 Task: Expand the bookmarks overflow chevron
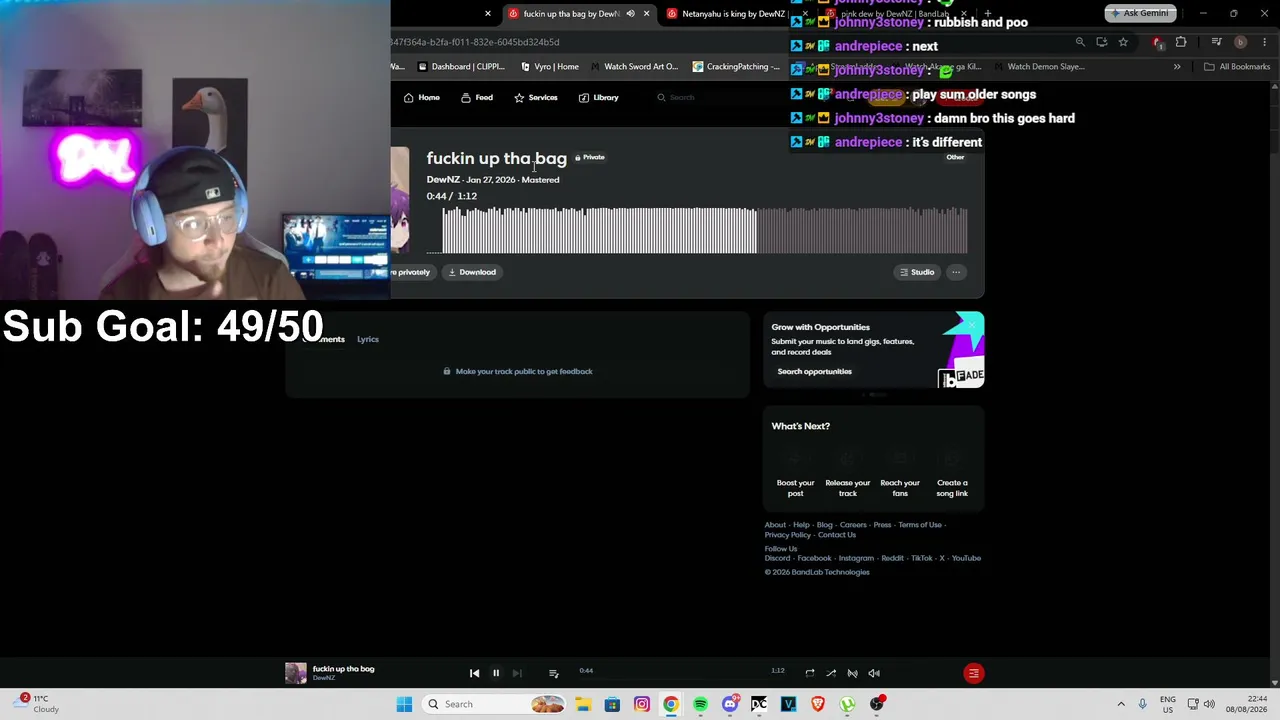(x=1177, y=67)
